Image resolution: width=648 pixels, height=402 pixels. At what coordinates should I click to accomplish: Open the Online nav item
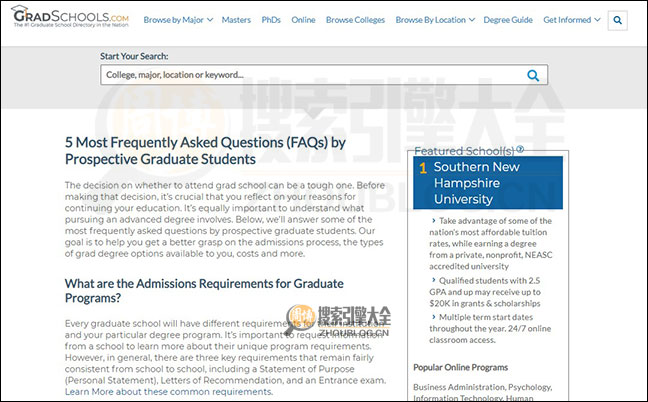(x=303, y=20)
